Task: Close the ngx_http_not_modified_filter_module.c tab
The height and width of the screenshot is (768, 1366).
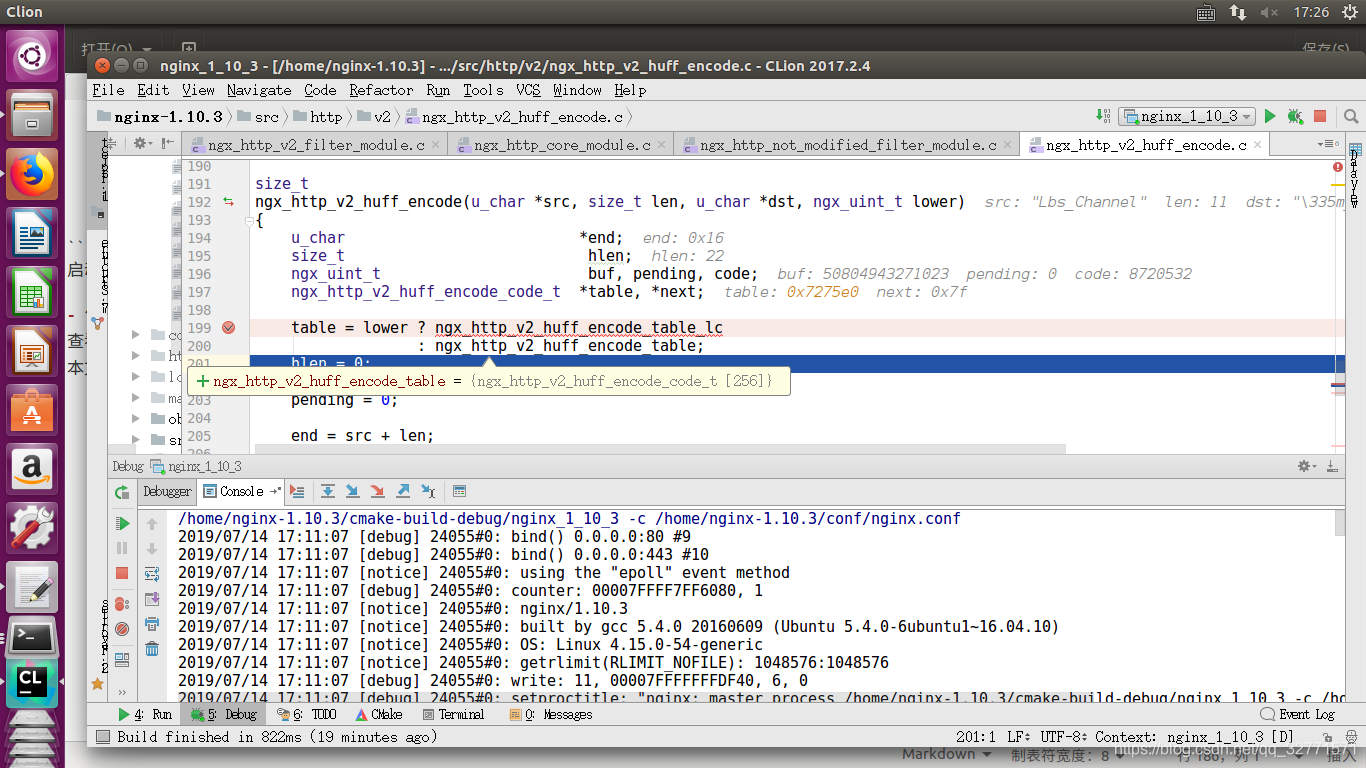Action: (1006, 145)
